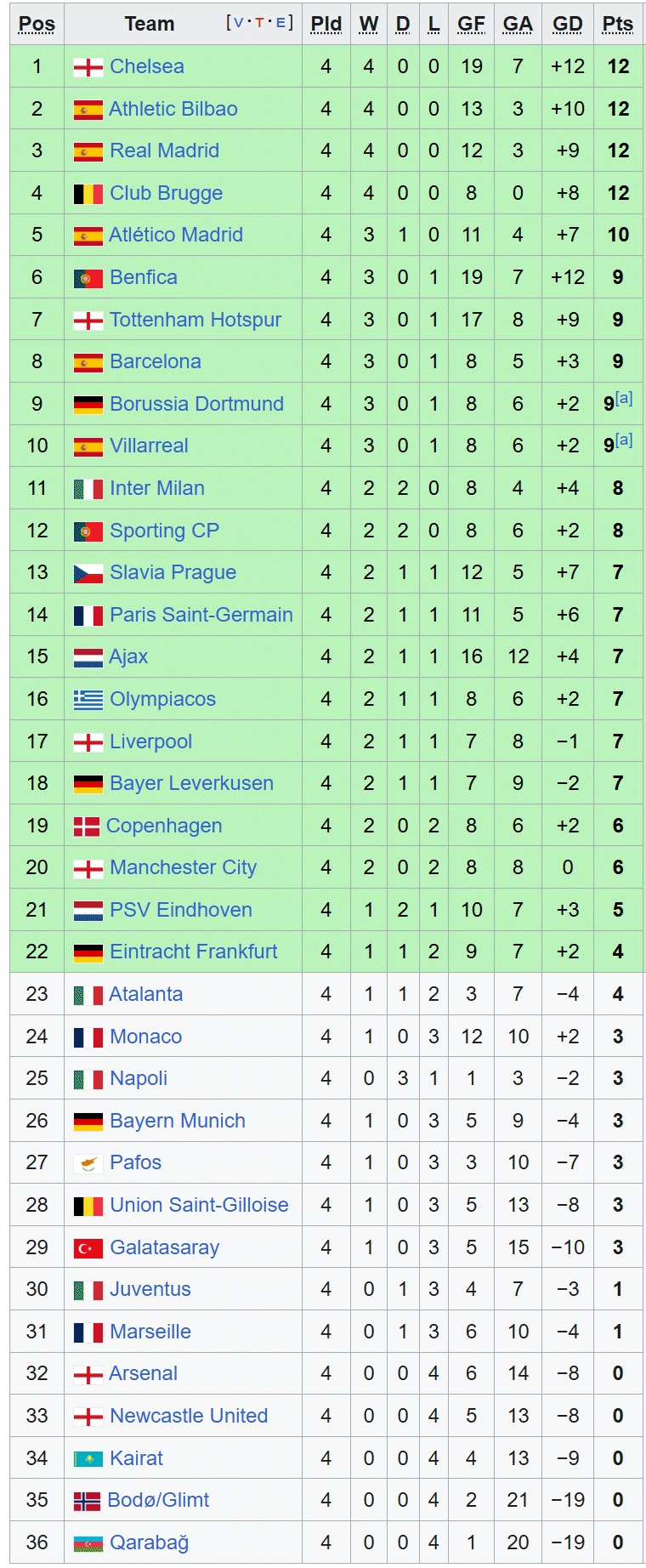
Task: Click the Portugal flag beside Benfica
Action: click(88, 278)
